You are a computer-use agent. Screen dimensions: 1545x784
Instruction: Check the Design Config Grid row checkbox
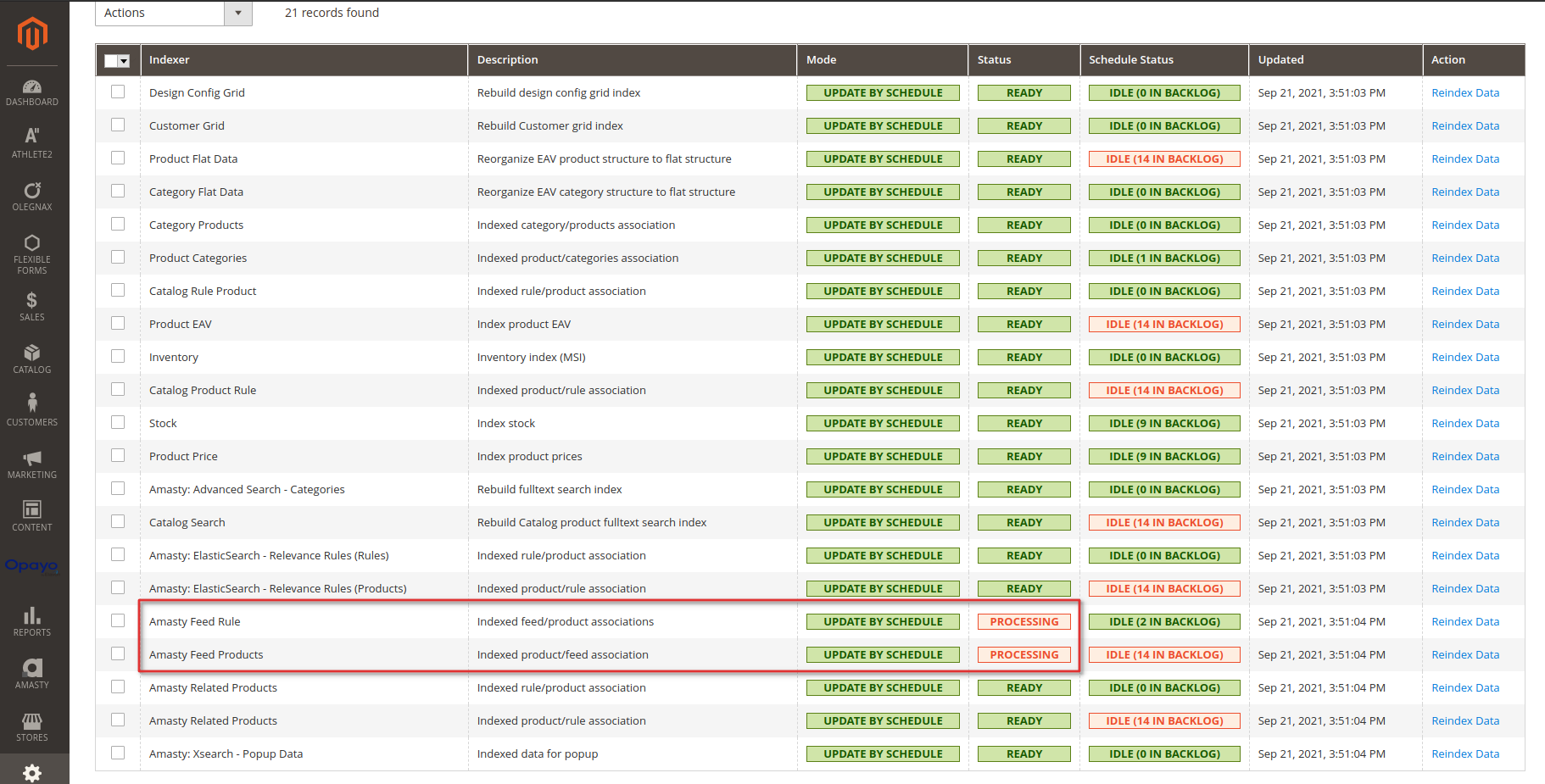click(118, 92)
